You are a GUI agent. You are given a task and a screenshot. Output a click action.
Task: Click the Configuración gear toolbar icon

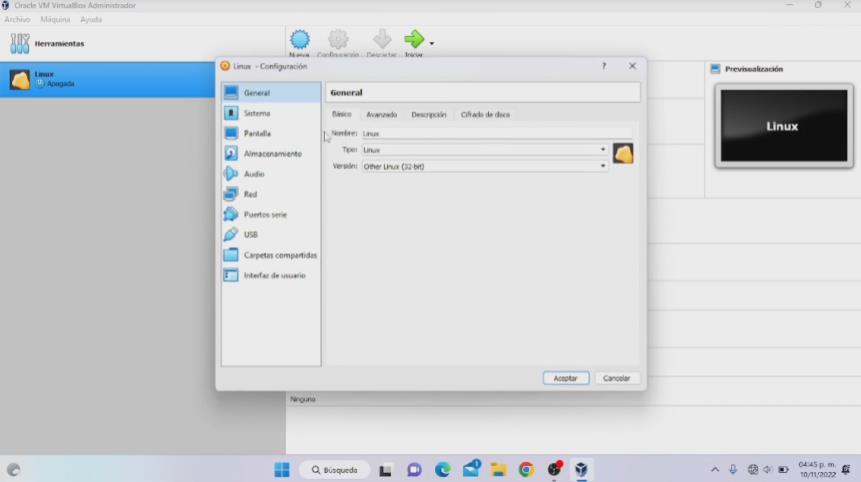point(338,43)
